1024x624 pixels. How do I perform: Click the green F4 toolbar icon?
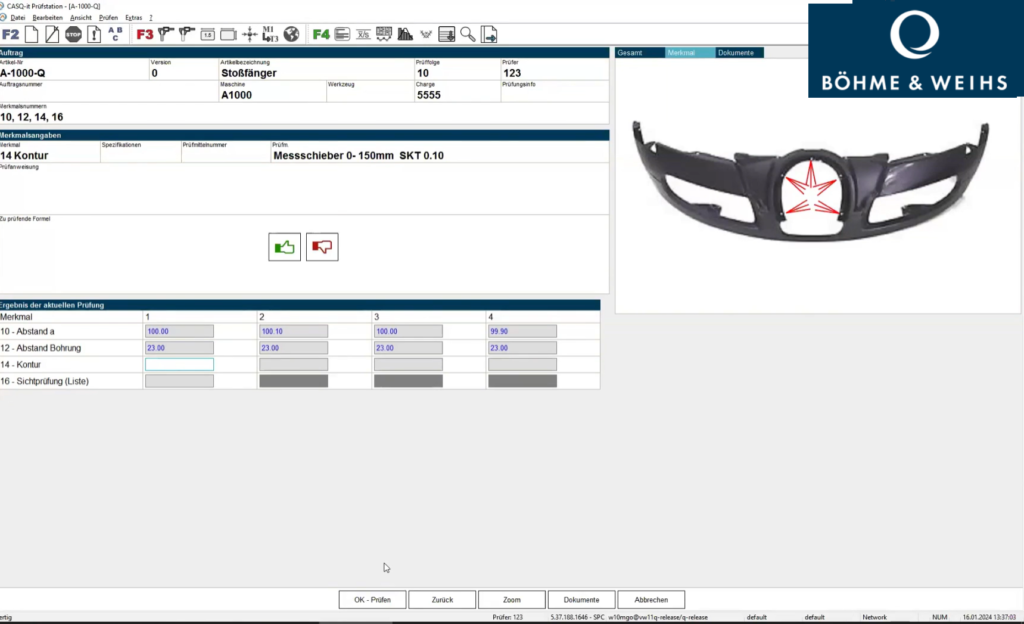(x=321, y=34)
